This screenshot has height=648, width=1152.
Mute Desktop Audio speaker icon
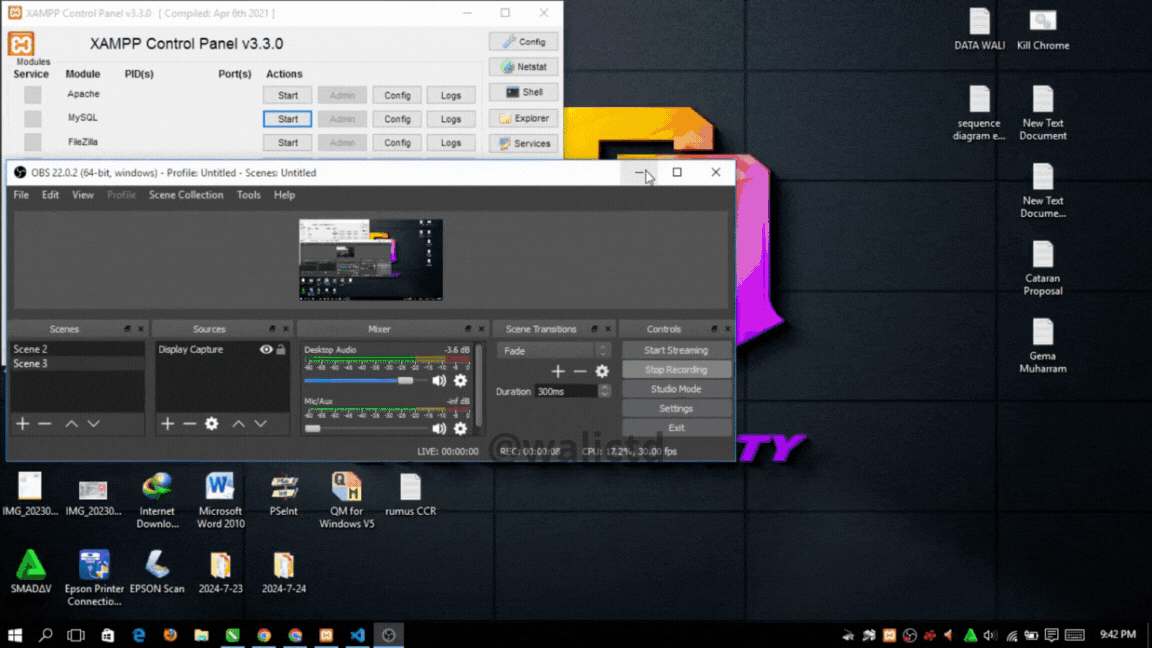coord(439,381)
